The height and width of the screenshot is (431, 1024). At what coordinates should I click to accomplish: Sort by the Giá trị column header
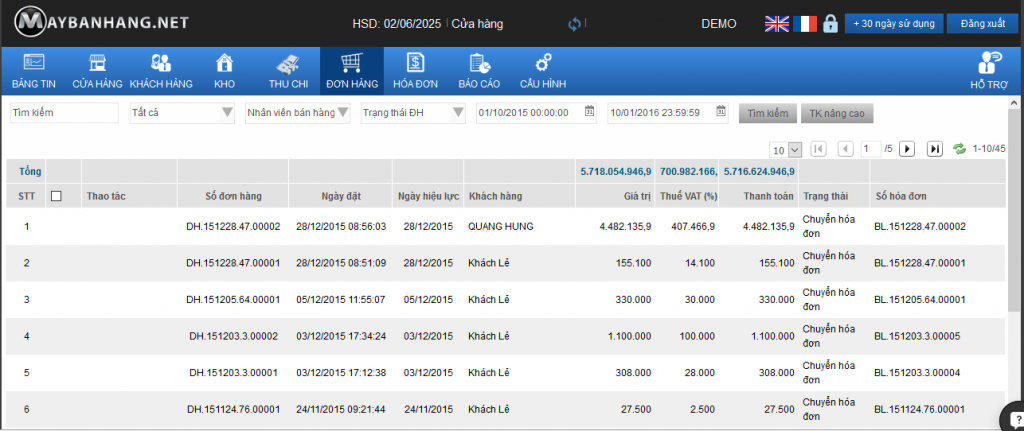638,196
